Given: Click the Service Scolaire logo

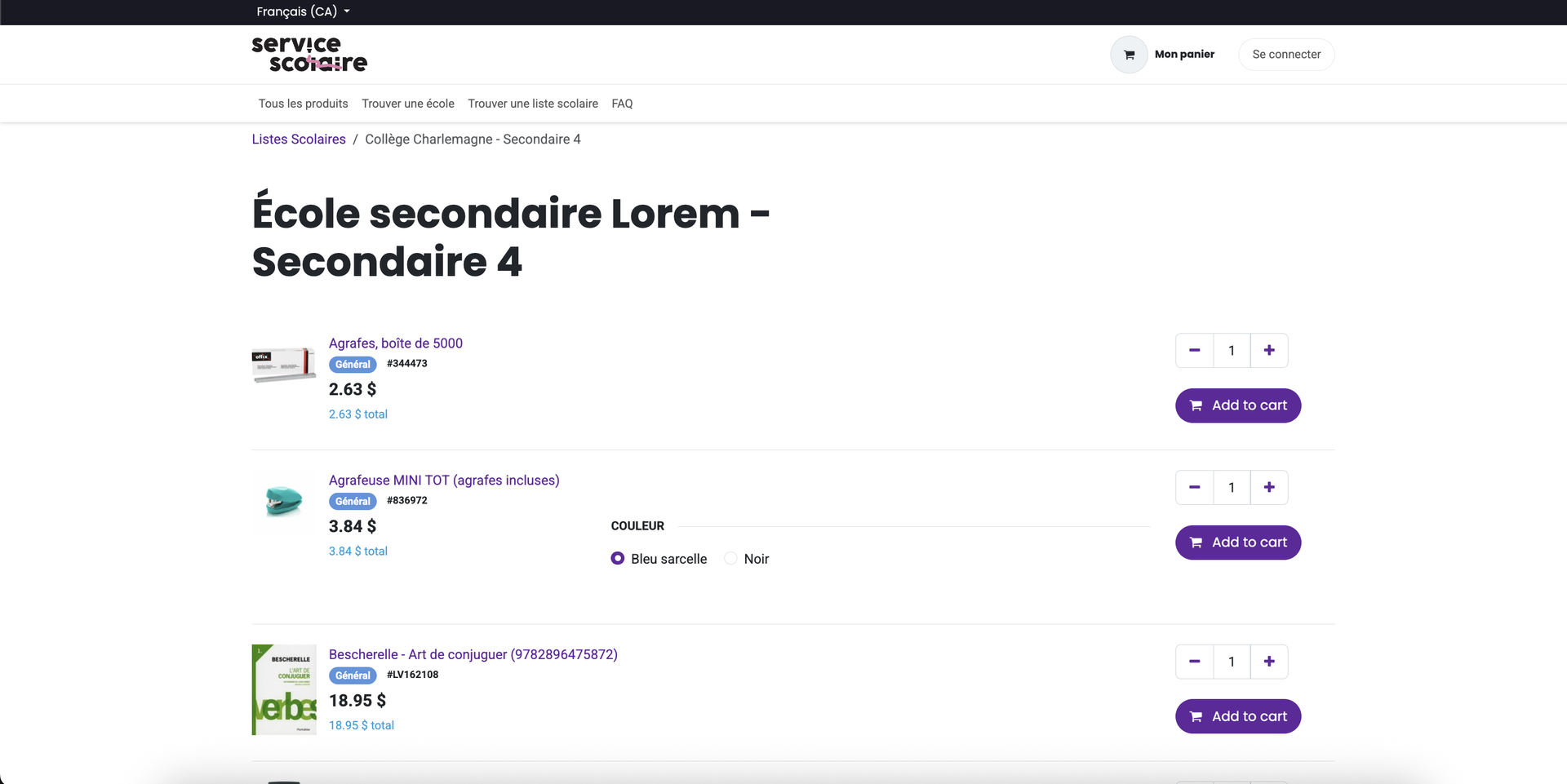Looking at the screenshot, I should pos(309,55).
